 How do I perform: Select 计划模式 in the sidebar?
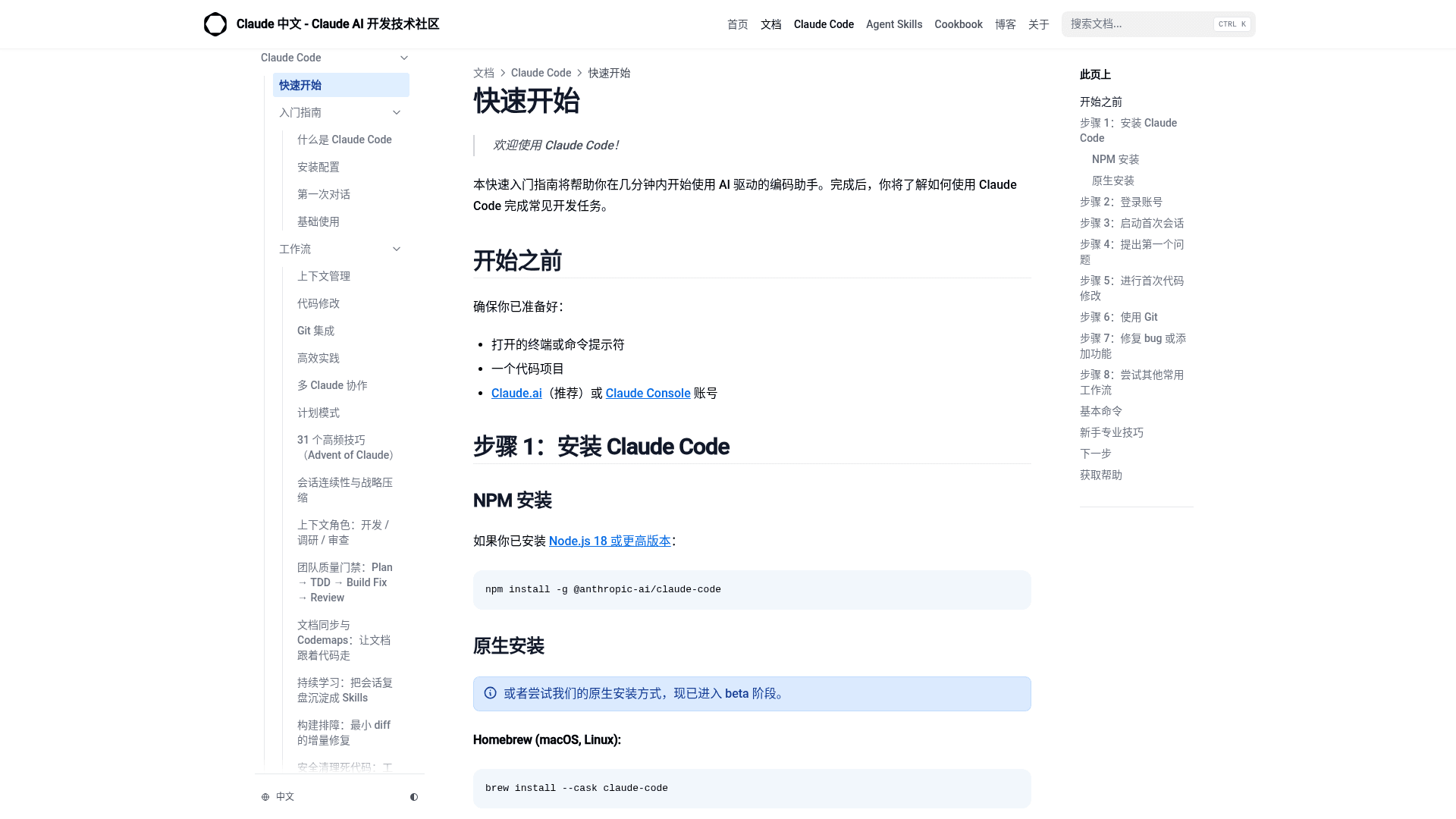[x=317, y=413]
